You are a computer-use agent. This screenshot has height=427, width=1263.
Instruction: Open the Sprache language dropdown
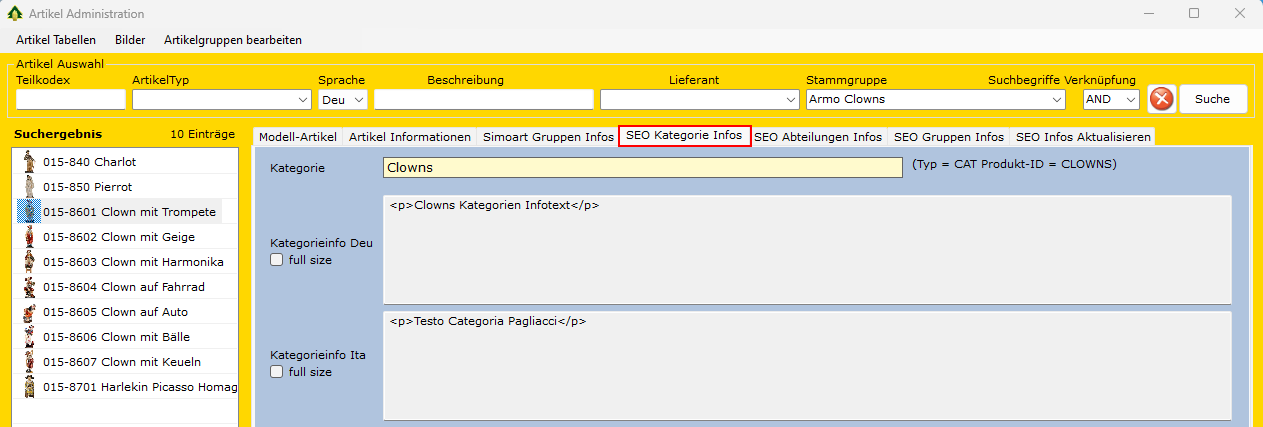[359, 100]
